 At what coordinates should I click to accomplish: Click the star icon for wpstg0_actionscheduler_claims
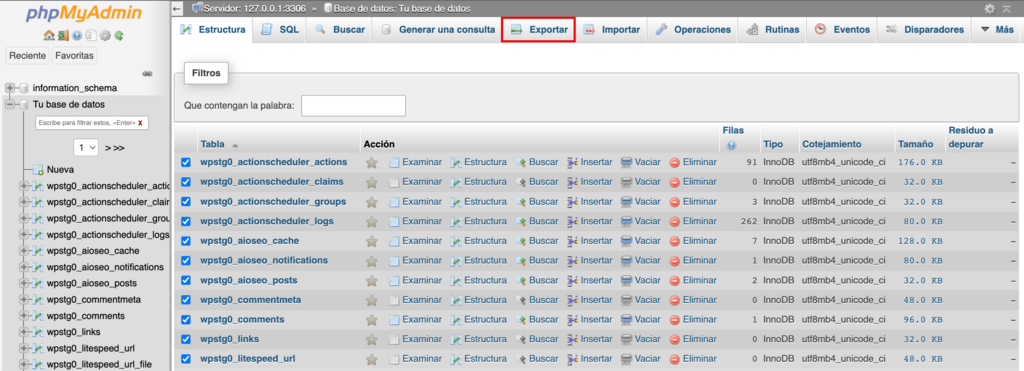[x=372, y=182]
